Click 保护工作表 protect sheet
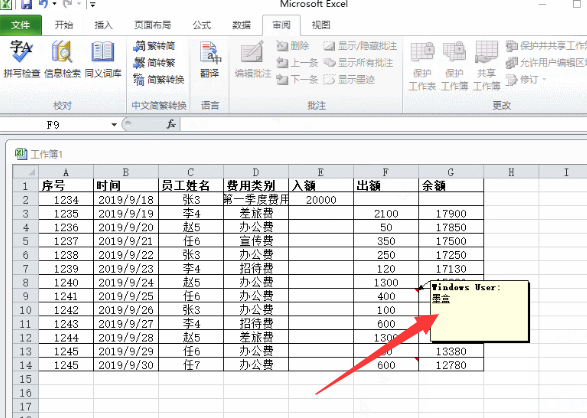This screenshot has width=587, height=418. [x=422, y=66]
